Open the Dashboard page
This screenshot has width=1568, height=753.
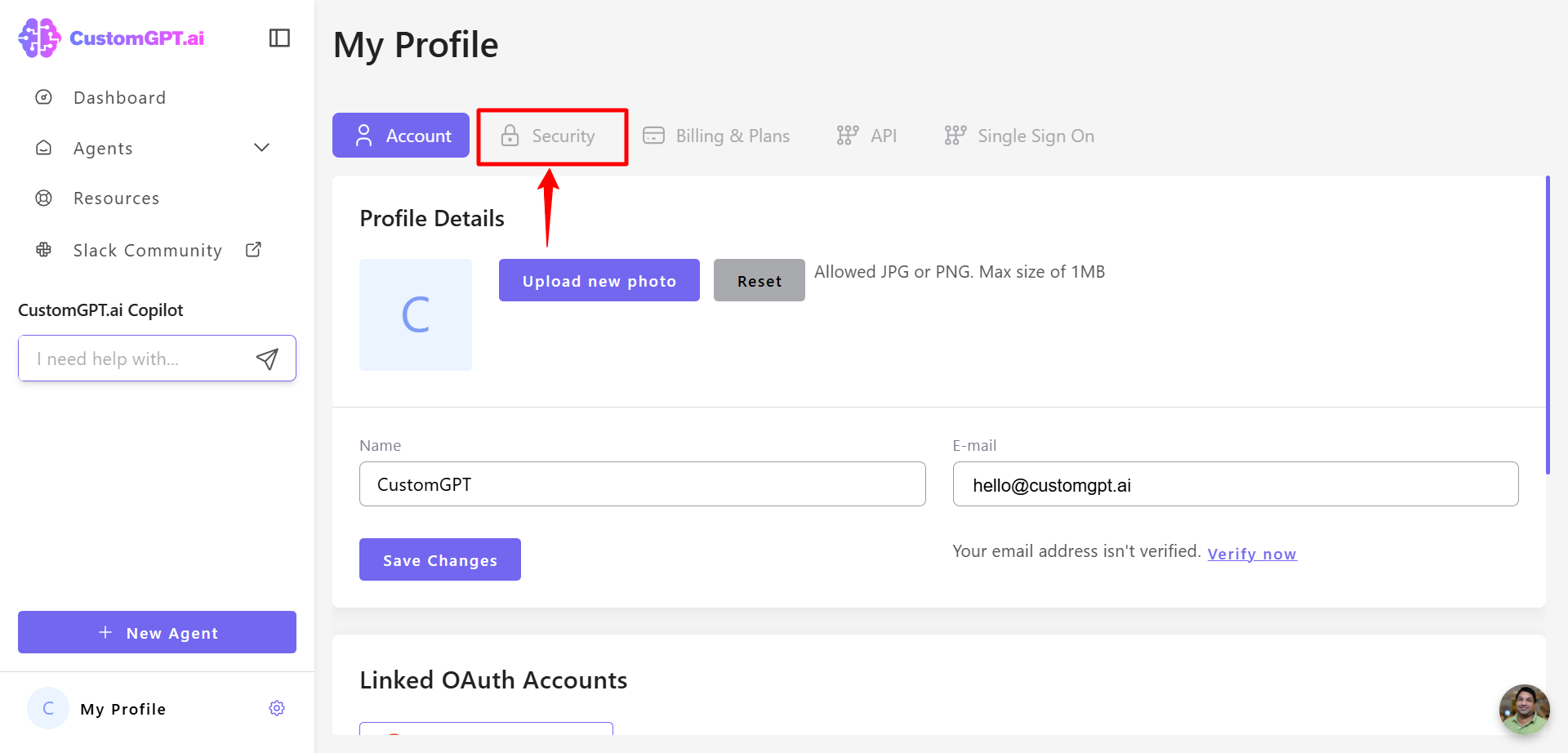pyautogui.click(x=120, y=98)
